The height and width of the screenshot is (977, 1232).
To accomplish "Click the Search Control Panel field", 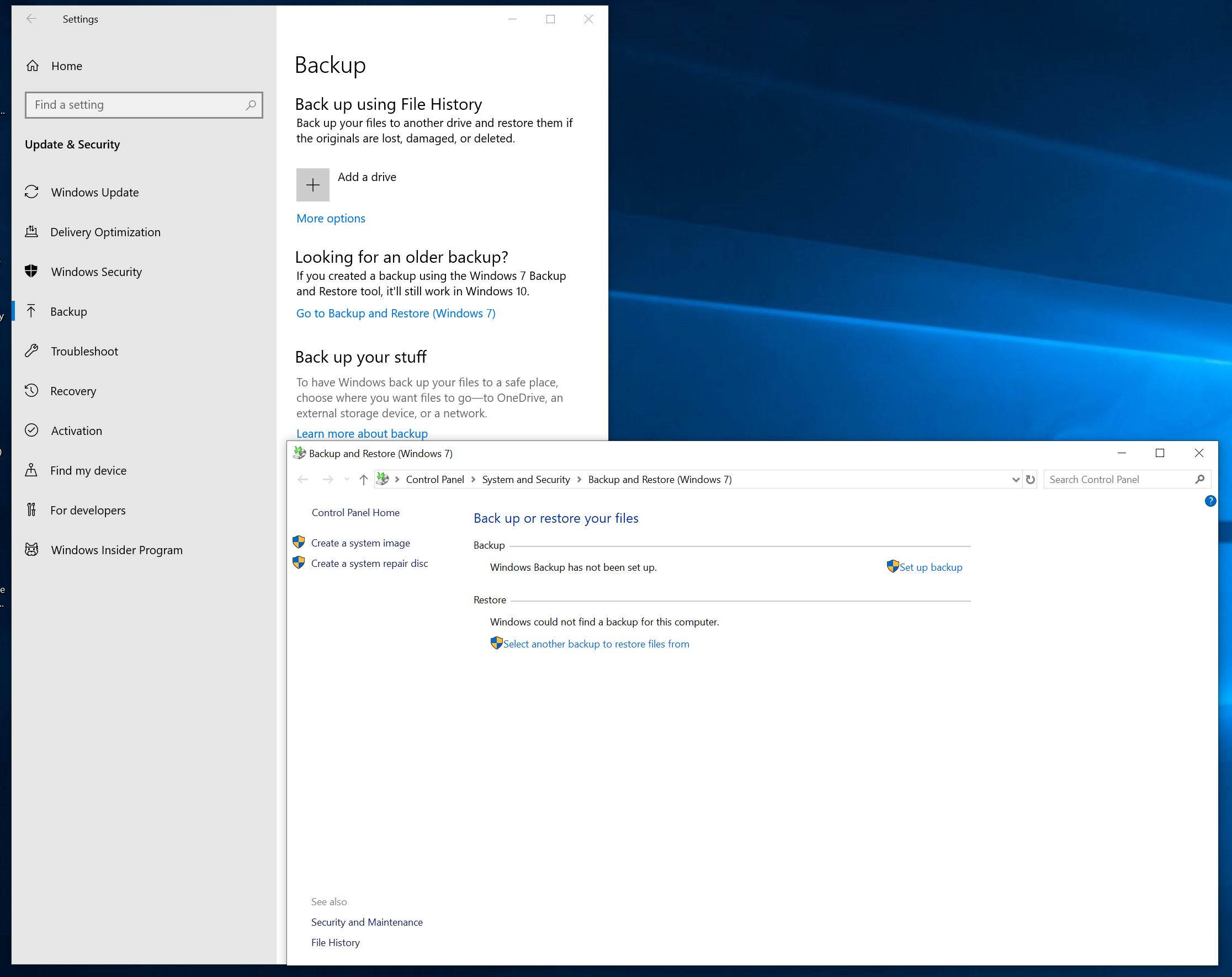I will [1127, 479].
